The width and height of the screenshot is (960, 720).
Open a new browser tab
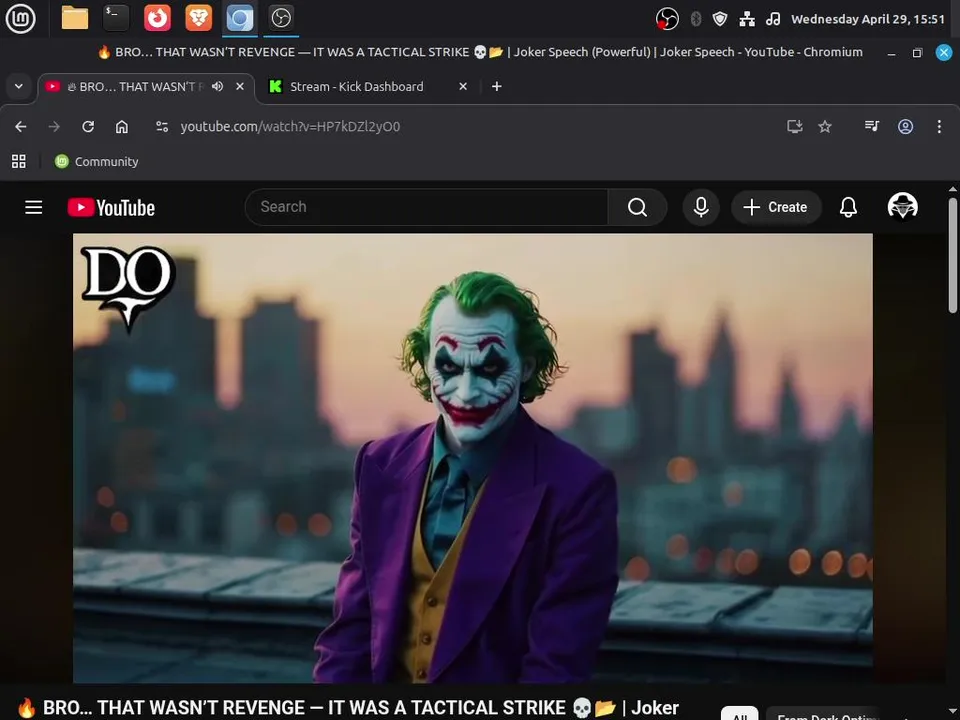pos(497,87)
